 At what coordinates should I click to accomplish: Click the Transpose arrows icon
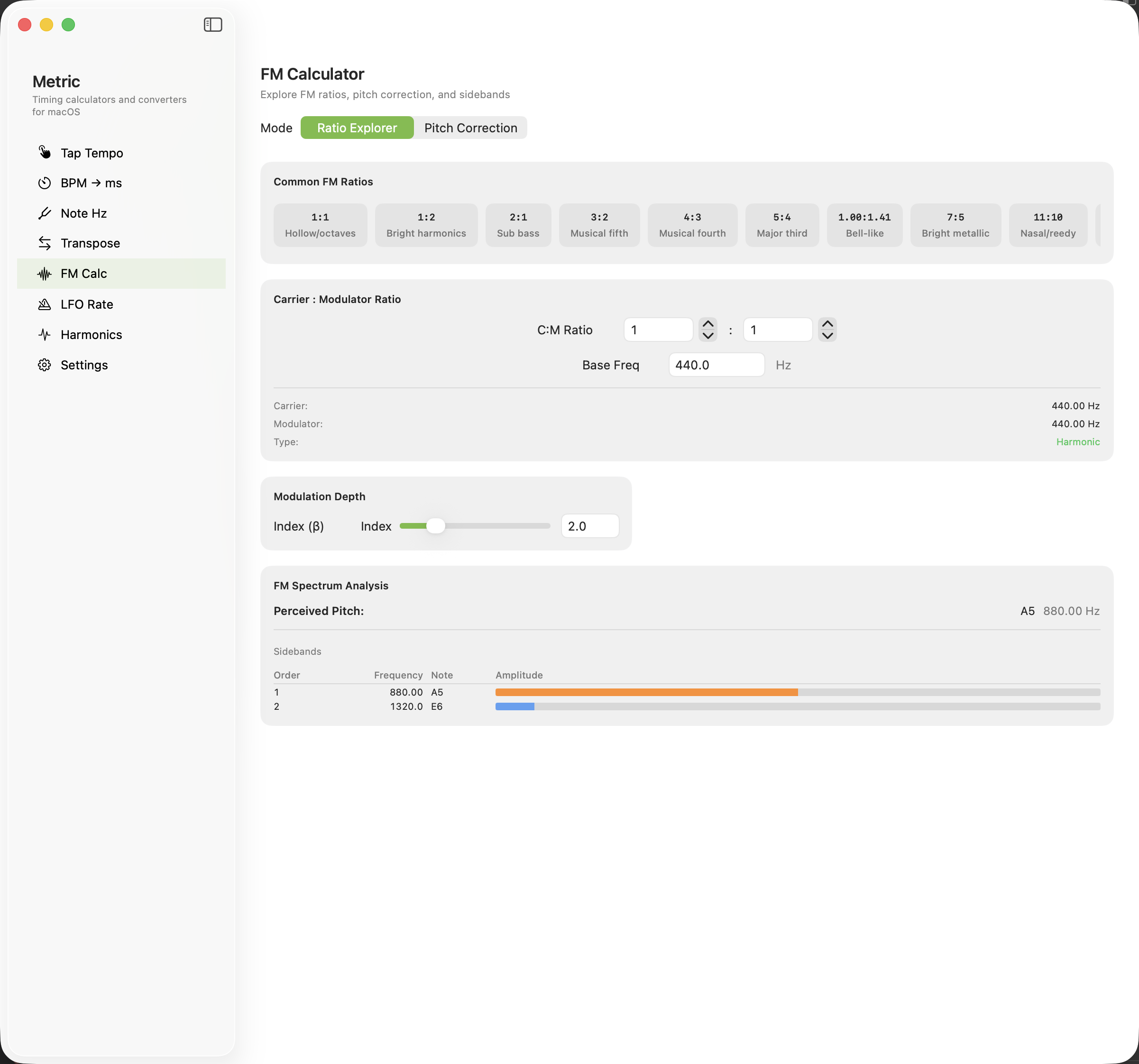pyautogui.click(x=44, y=243)
